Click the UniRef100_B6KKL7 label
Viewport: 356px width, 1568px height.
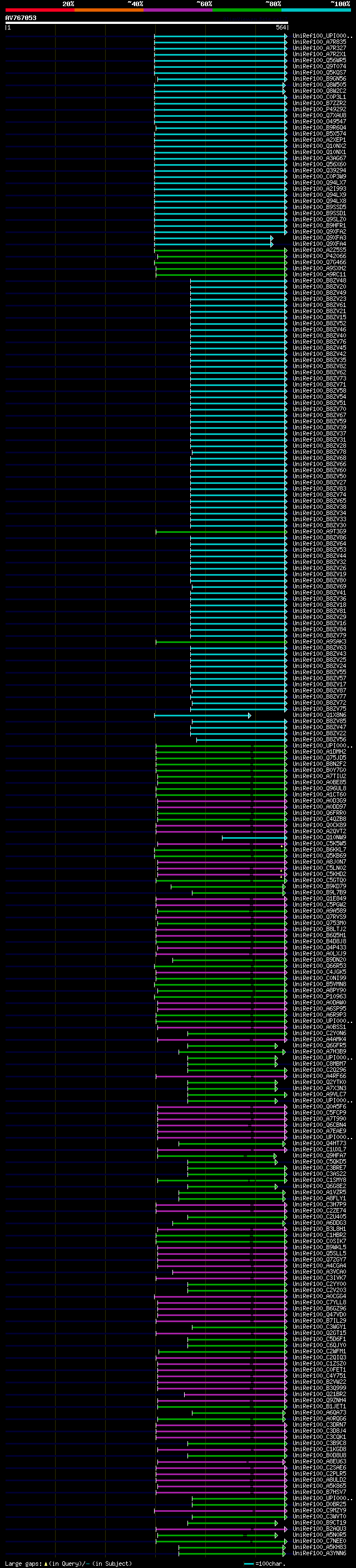tap(319, 850)
